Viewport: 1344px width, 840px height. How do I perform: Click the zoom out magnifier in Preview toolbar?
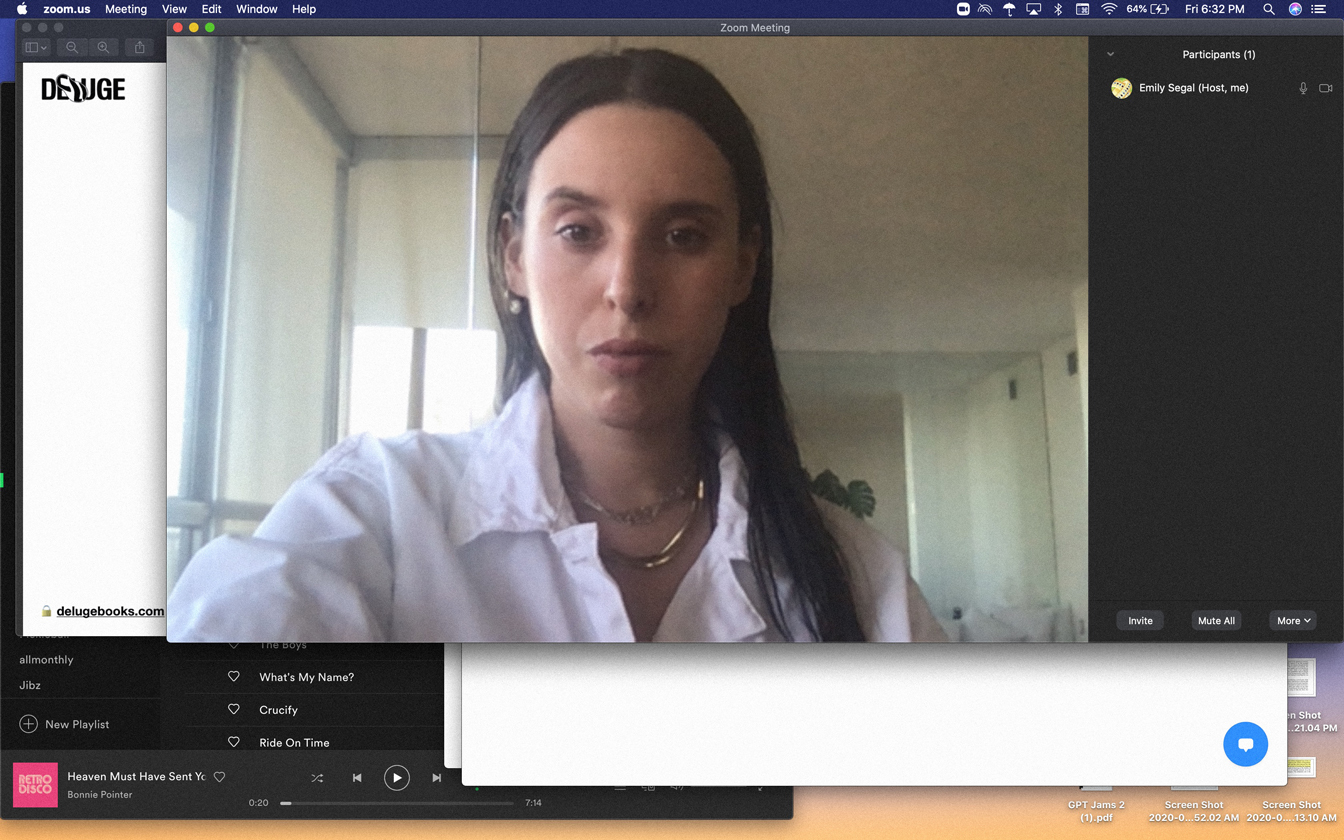pyautogui.click(x=72, y=47)
